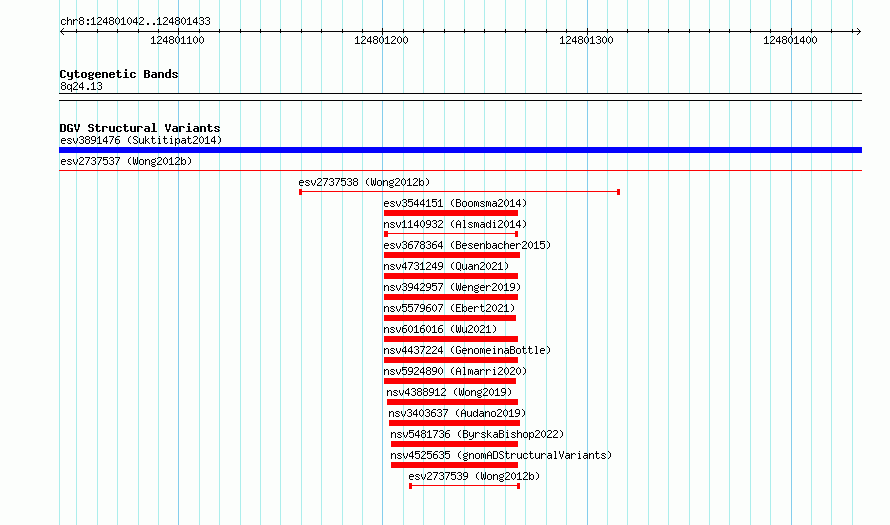Screen dimensions: 890x525
Task: Click red bar under nsv4437224
Action: pyautogui.click(x=451, y=360)
